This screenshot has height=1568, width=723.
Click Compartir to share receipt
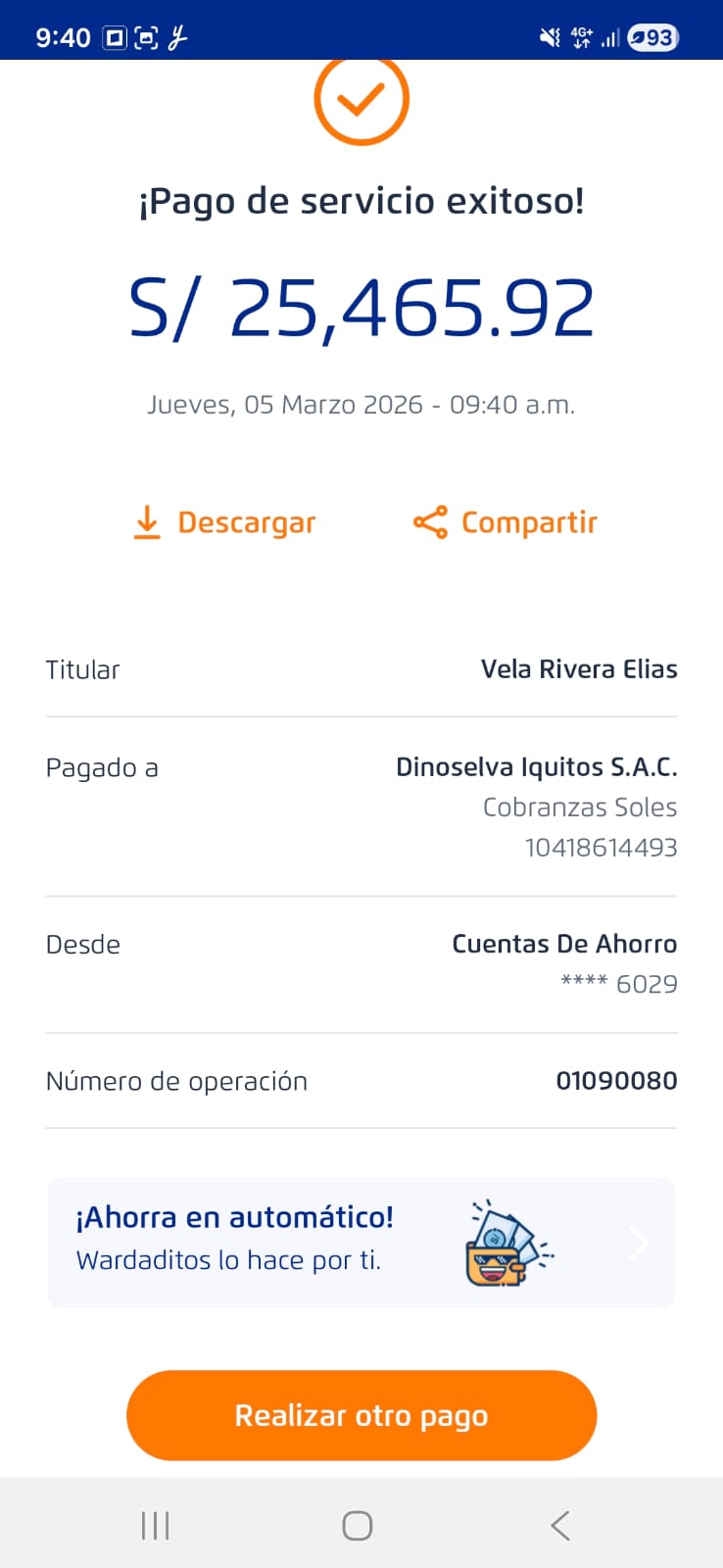[529, 523]
